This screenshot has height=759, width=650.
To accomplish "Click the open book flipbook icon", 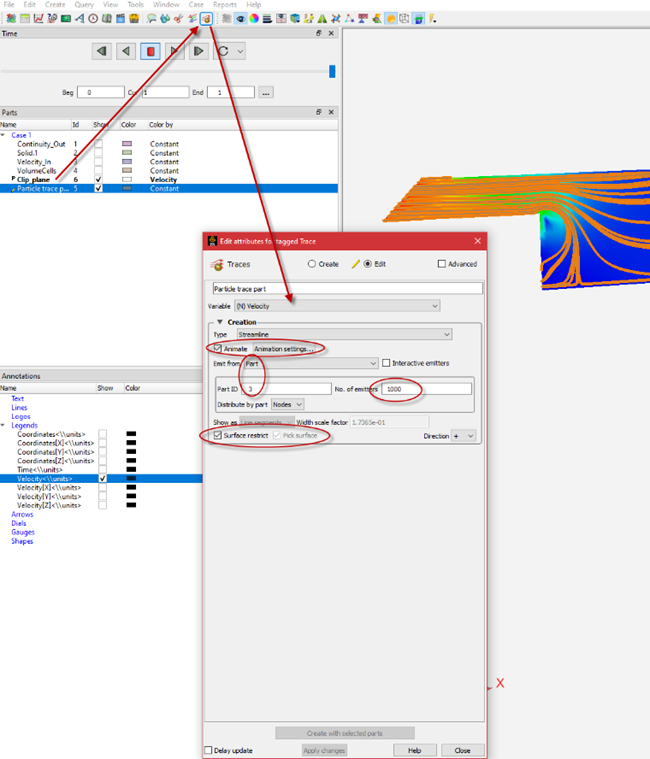I will click(x=106, y=19).
